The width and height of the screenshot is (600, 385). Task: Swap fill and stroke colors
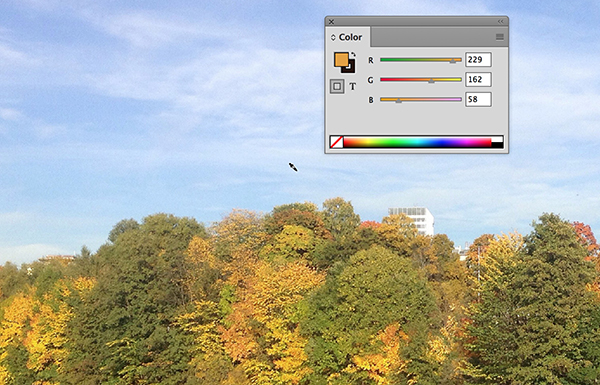point(353,55)
